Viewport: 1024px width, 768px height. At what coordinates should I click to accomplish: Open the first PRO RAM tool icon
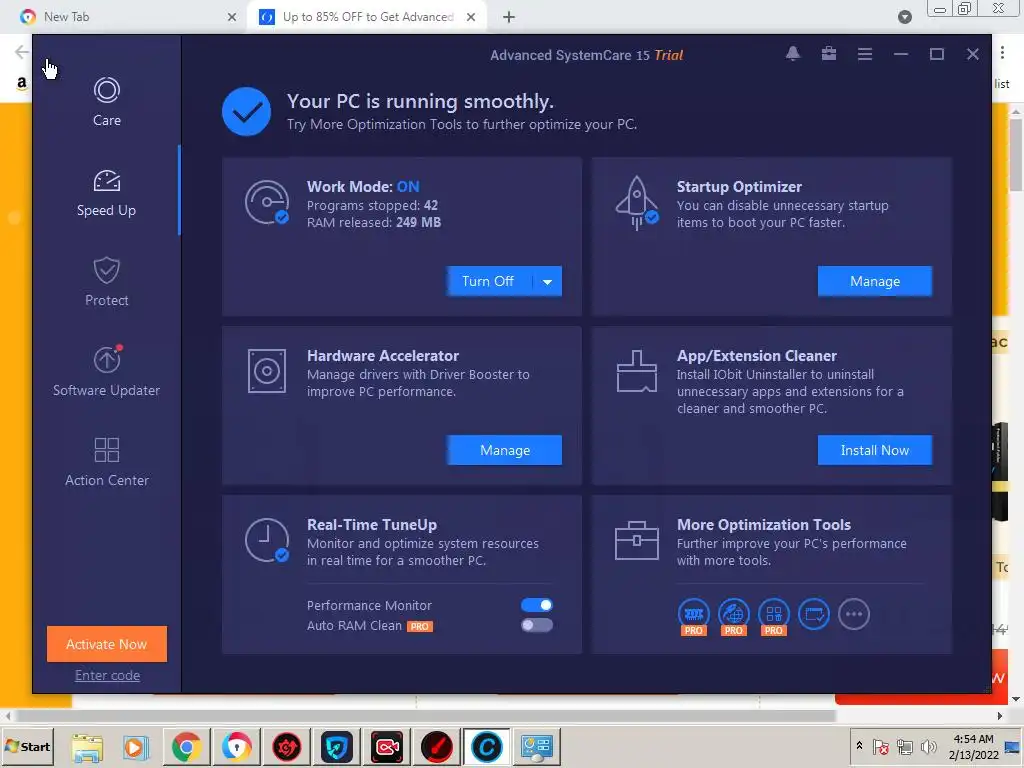[x=694, y=615]
